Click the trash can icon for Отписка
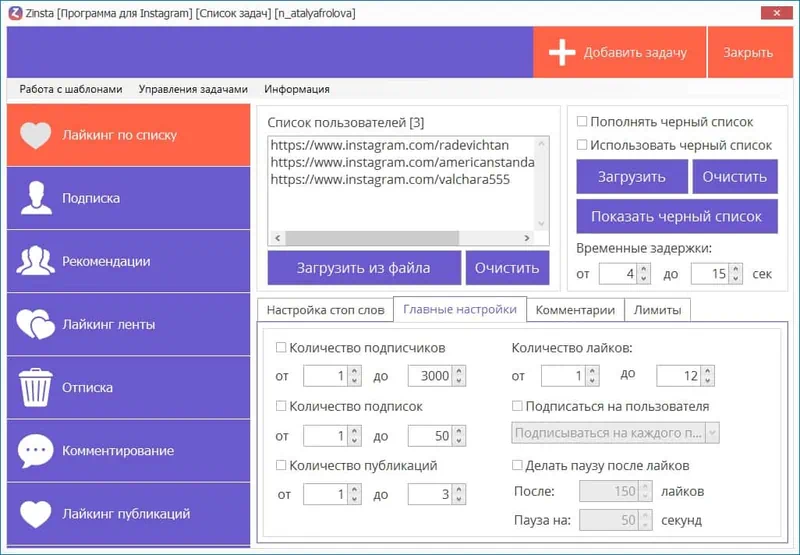Viewport: 800px width, 555px height. 35,387
